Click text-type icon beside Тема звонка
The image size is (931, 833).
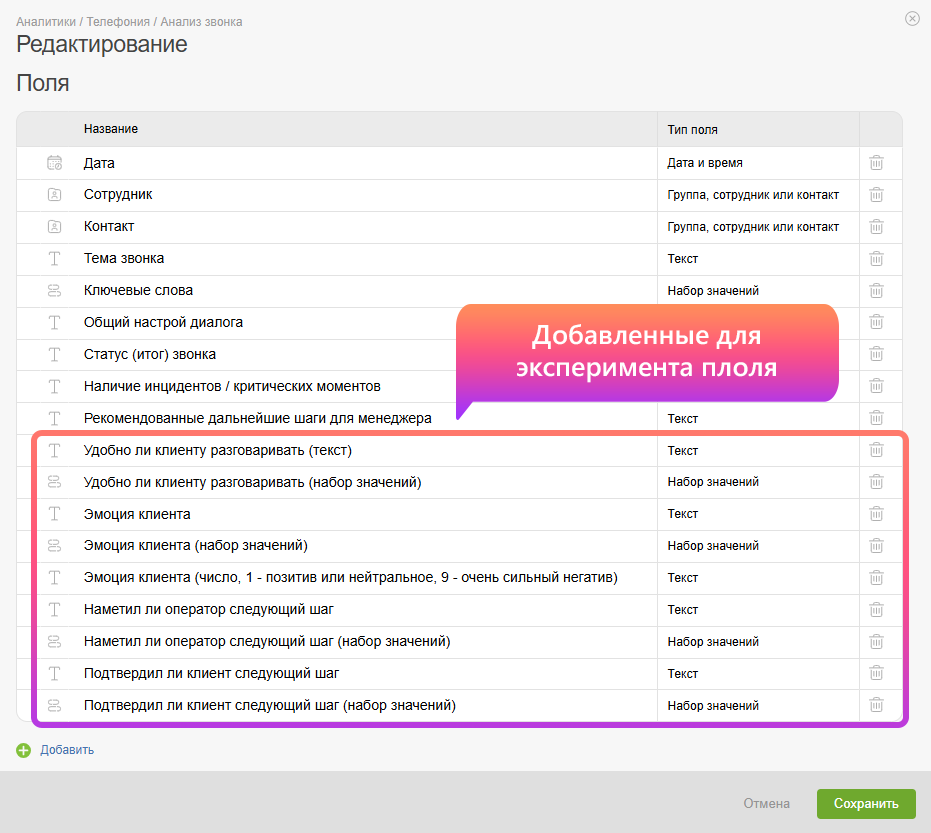pos(55,259)
